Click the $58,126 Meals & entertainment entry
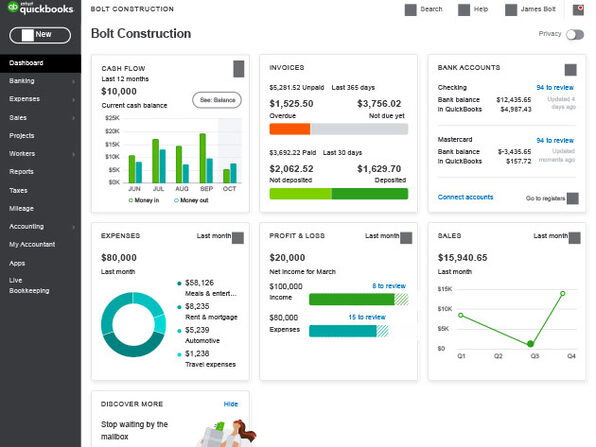Image resolution: width=596 pixels, height=447 pixels. pyautogui.click(x=207, y=288)
